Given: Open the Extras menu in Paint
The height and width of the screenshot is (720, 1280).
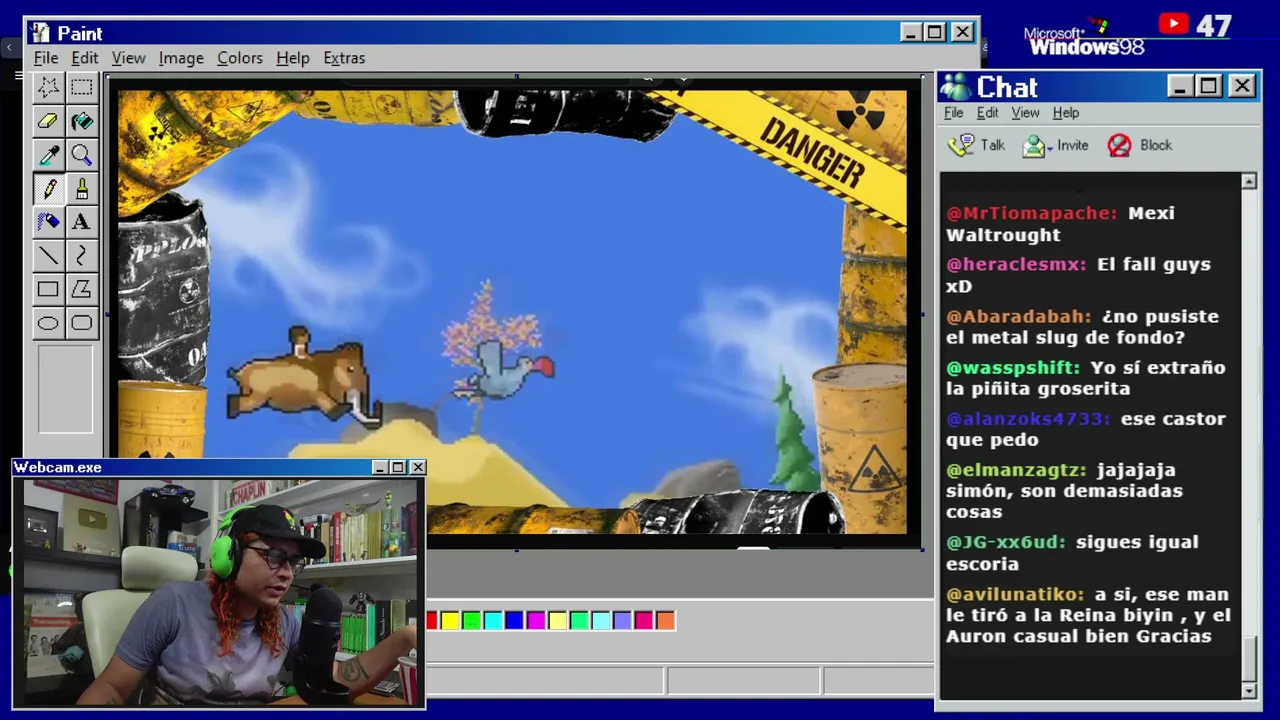Looking at the screenshot, I should pyautogui.click(x=344, y=58).
